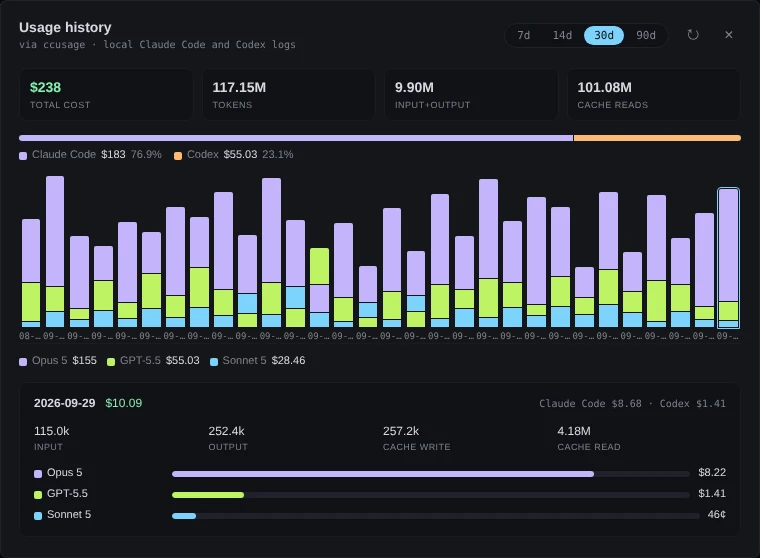Screen dimensions: 760x558
Task: Click the purple swatch beside Claude Code $183
Action: coord(23,156)
